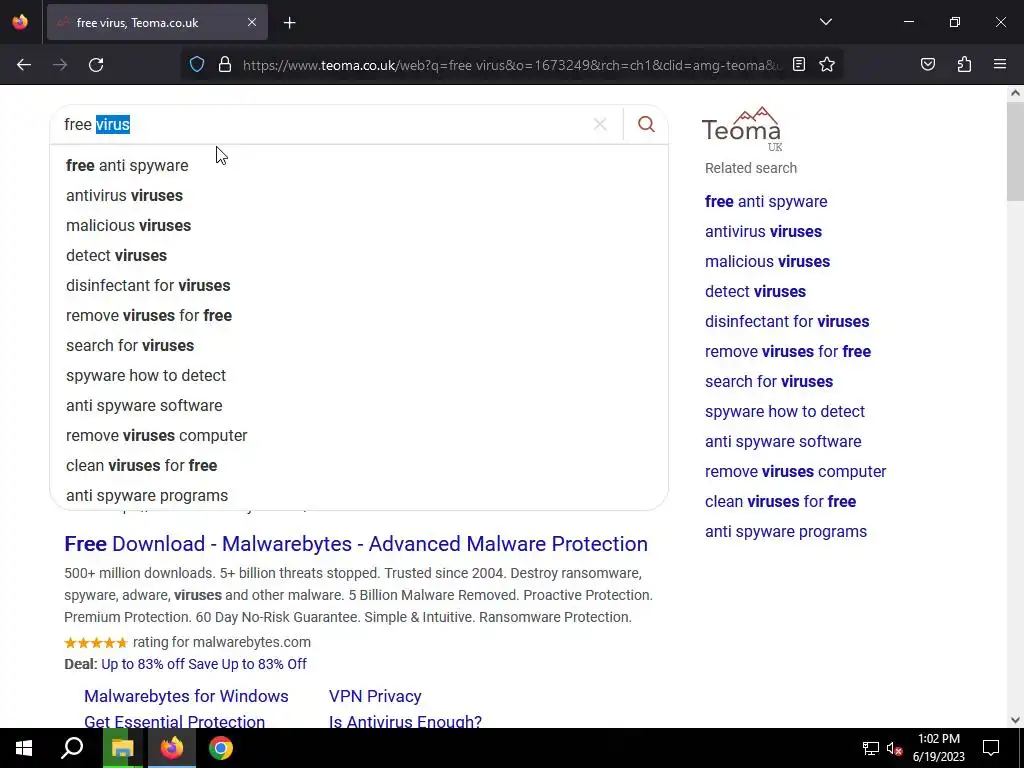Toggle reader view icon in the address bar
Screen dimensions: 1024x768
tap(799, 64)
